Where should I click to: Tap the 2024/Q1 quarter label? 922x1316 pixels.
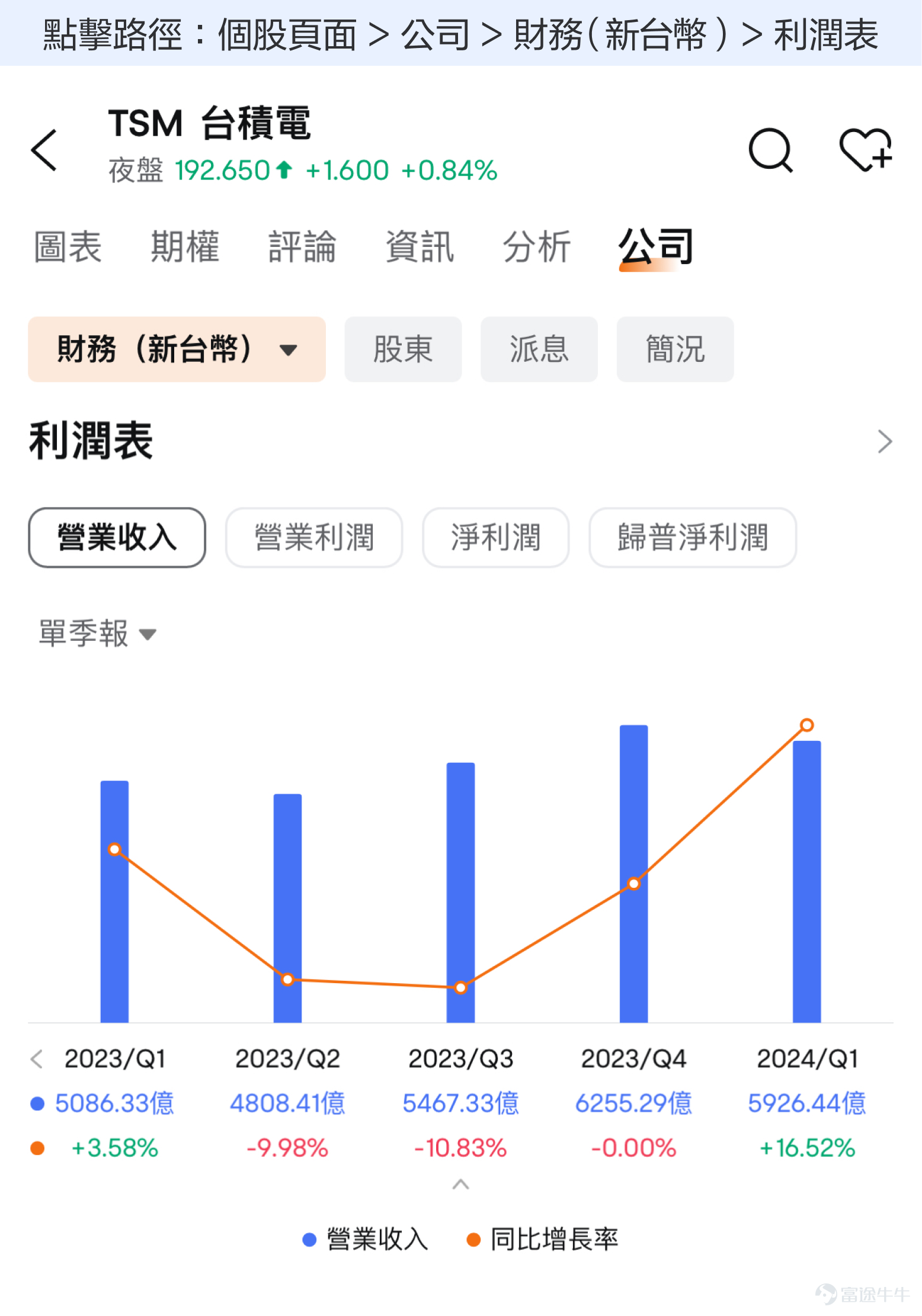click(807, 1059)
